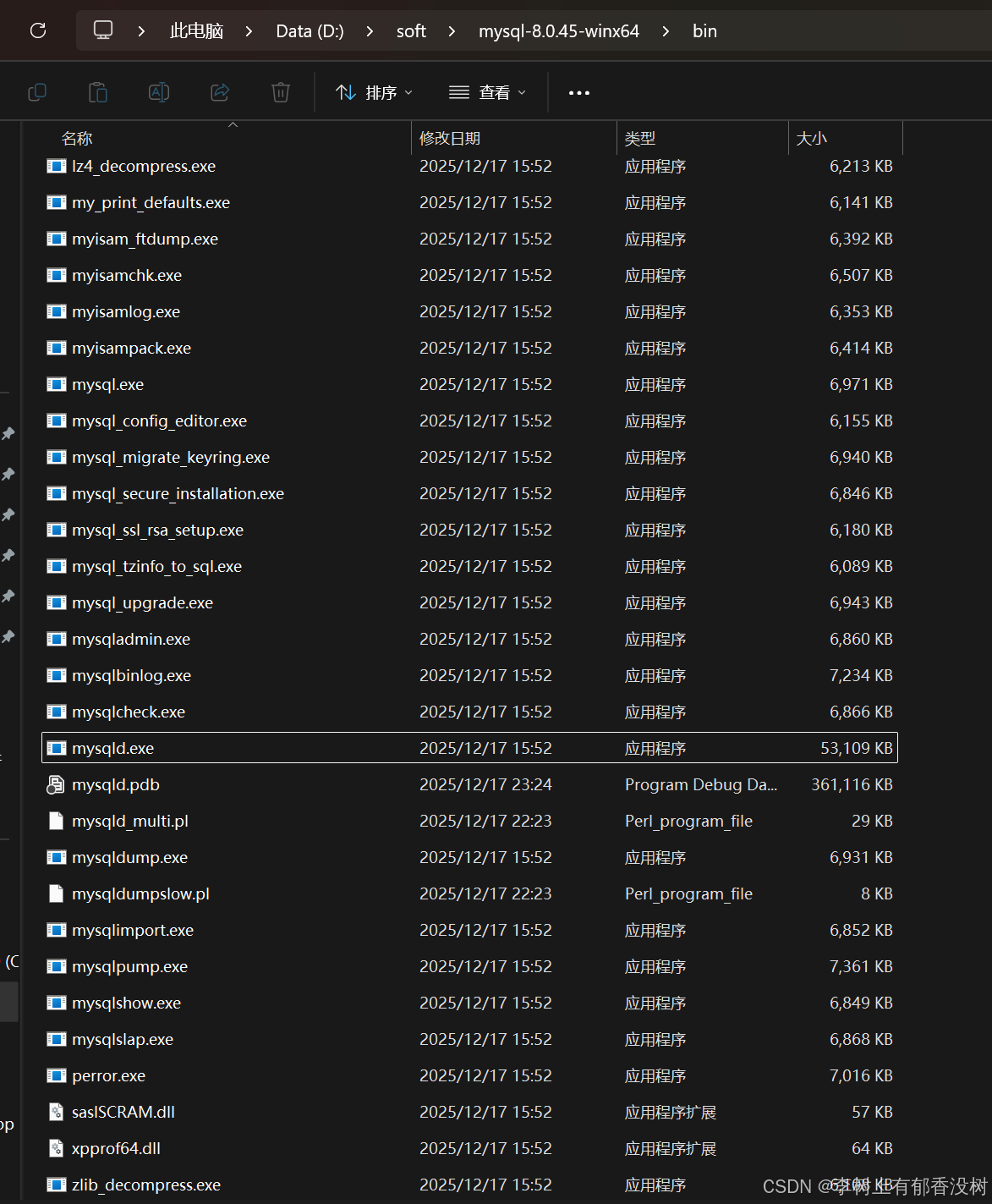The height and width of the screenshot is (1204, 992).
Task: Select mysql_migrate_keyring.exe file name
Action: click(x=171, y=457)
